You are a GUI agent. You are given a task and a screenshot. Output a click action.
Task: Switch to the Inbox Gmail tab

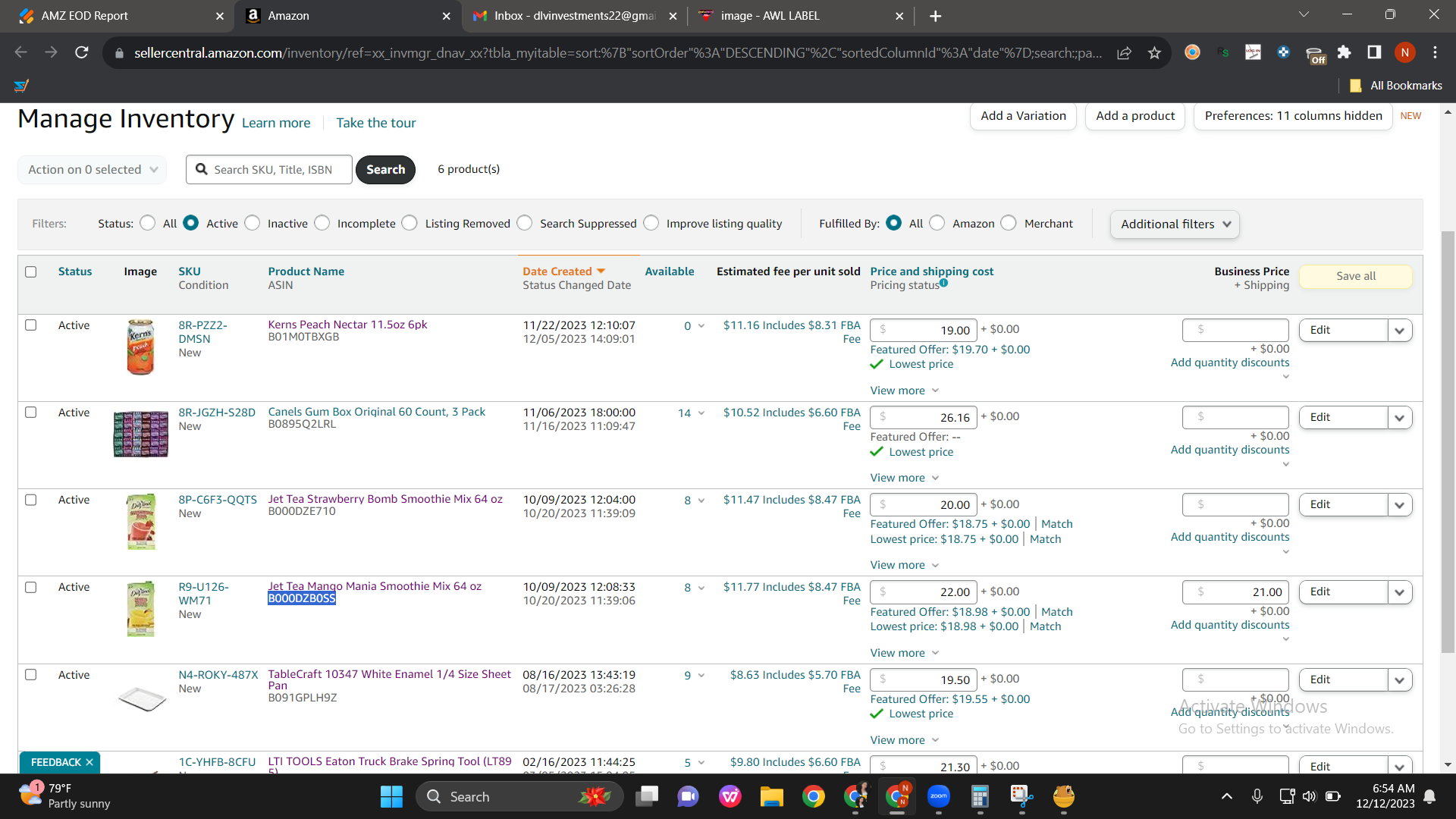[573, 16]
